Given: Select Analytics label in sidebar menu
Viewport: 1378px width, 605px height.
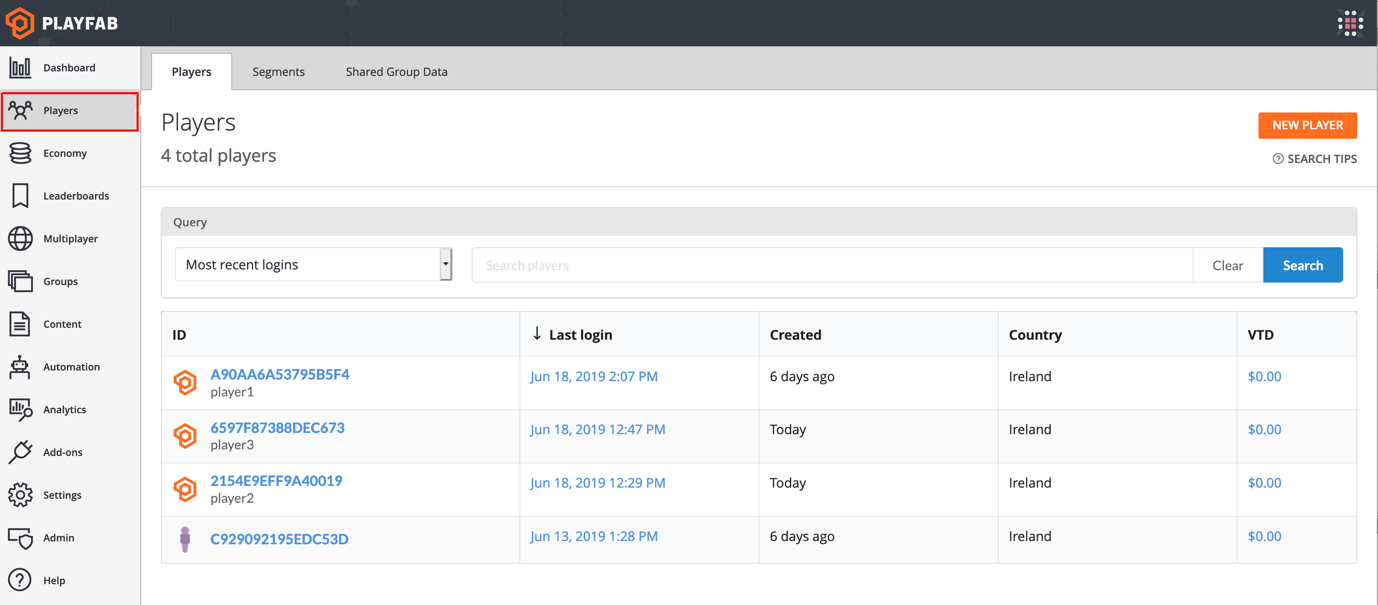Looking at the screenshot, I should tap(65, 410).
